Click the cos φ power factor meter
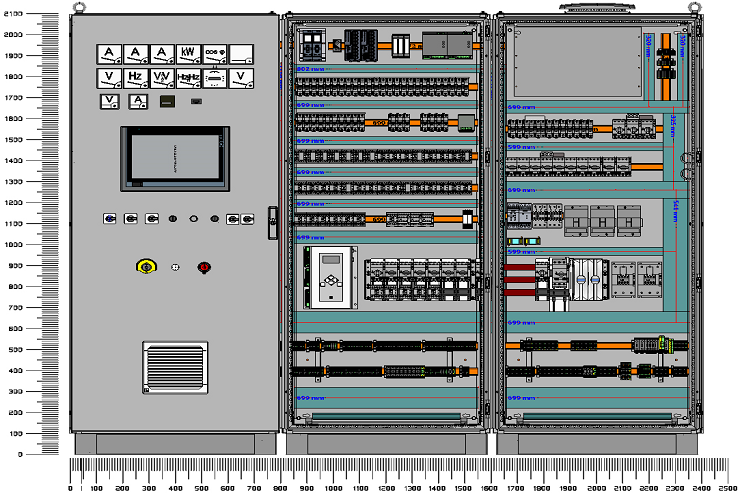 (x=214, y=53)
